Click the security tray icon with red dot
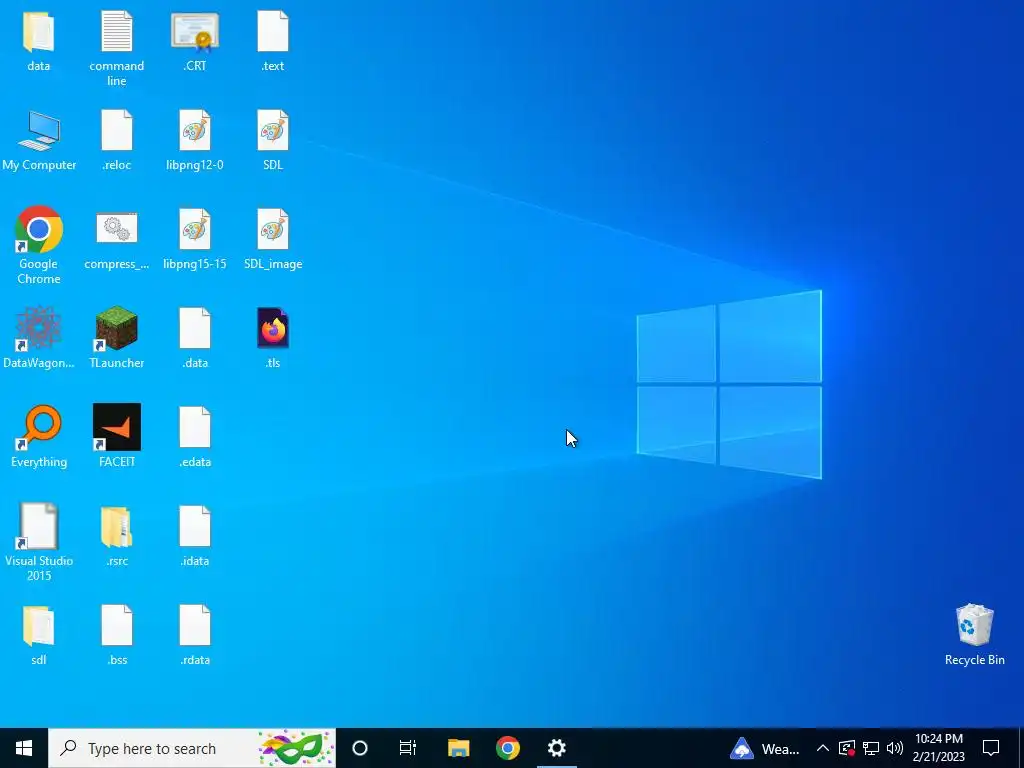 (x=847, y=748)
